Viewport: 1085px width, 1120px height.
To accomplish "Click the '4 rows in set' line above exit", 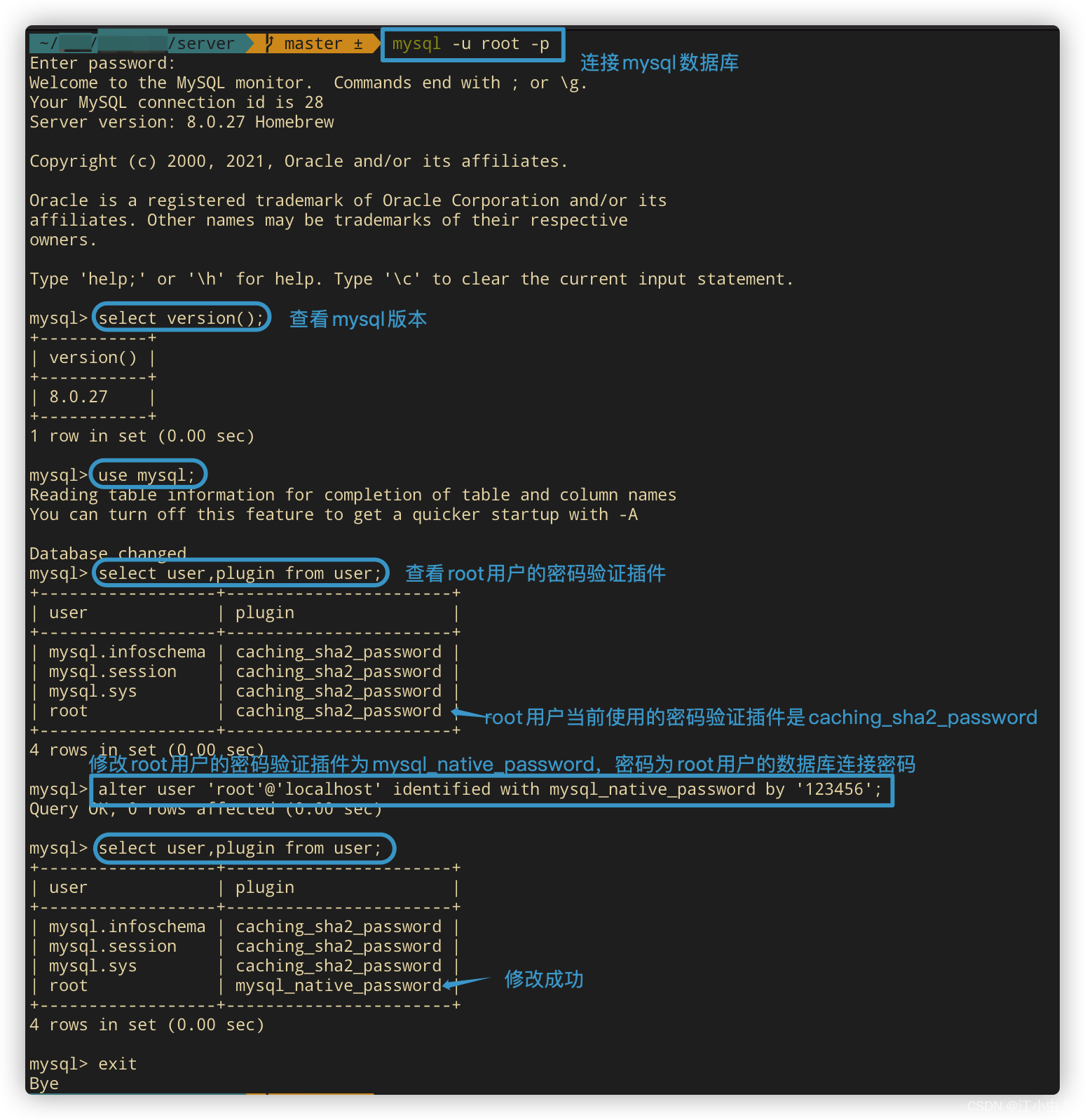I will [146, 1025].
